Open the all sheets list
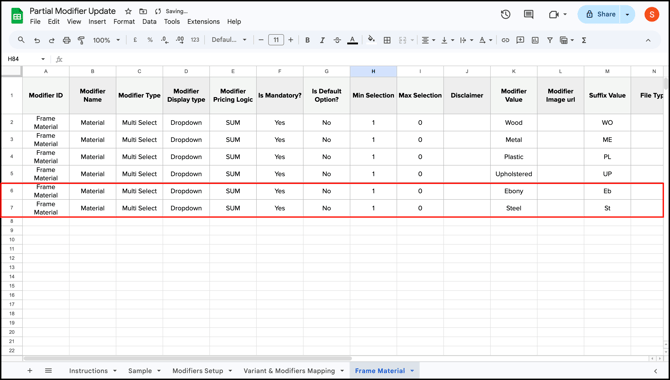Viewport: 670px width, 380px height. (x=48, y=371)
